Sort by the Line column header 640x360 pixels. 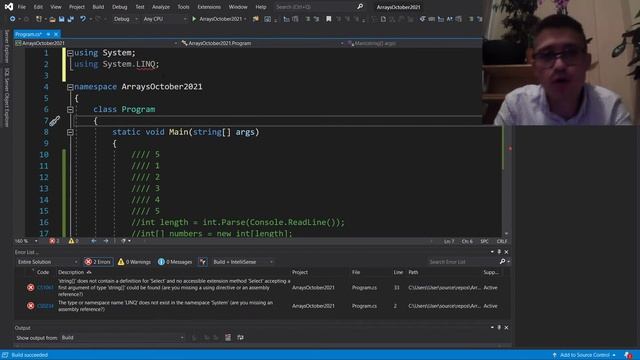pyautogui.click(x=398, y=272)
